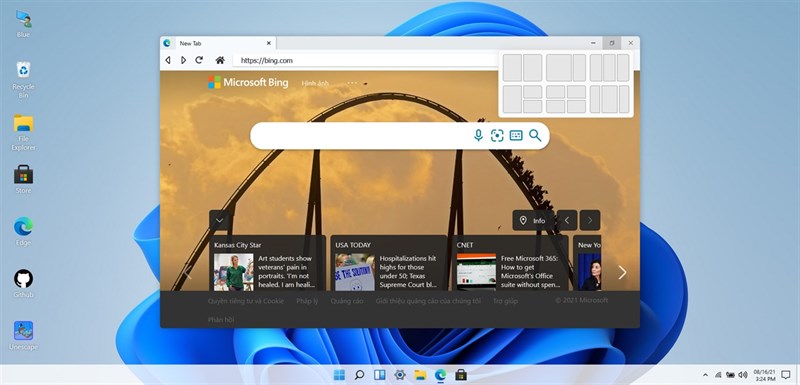
Task: Open File Explorer desktop shortcut
Action: 23,133
